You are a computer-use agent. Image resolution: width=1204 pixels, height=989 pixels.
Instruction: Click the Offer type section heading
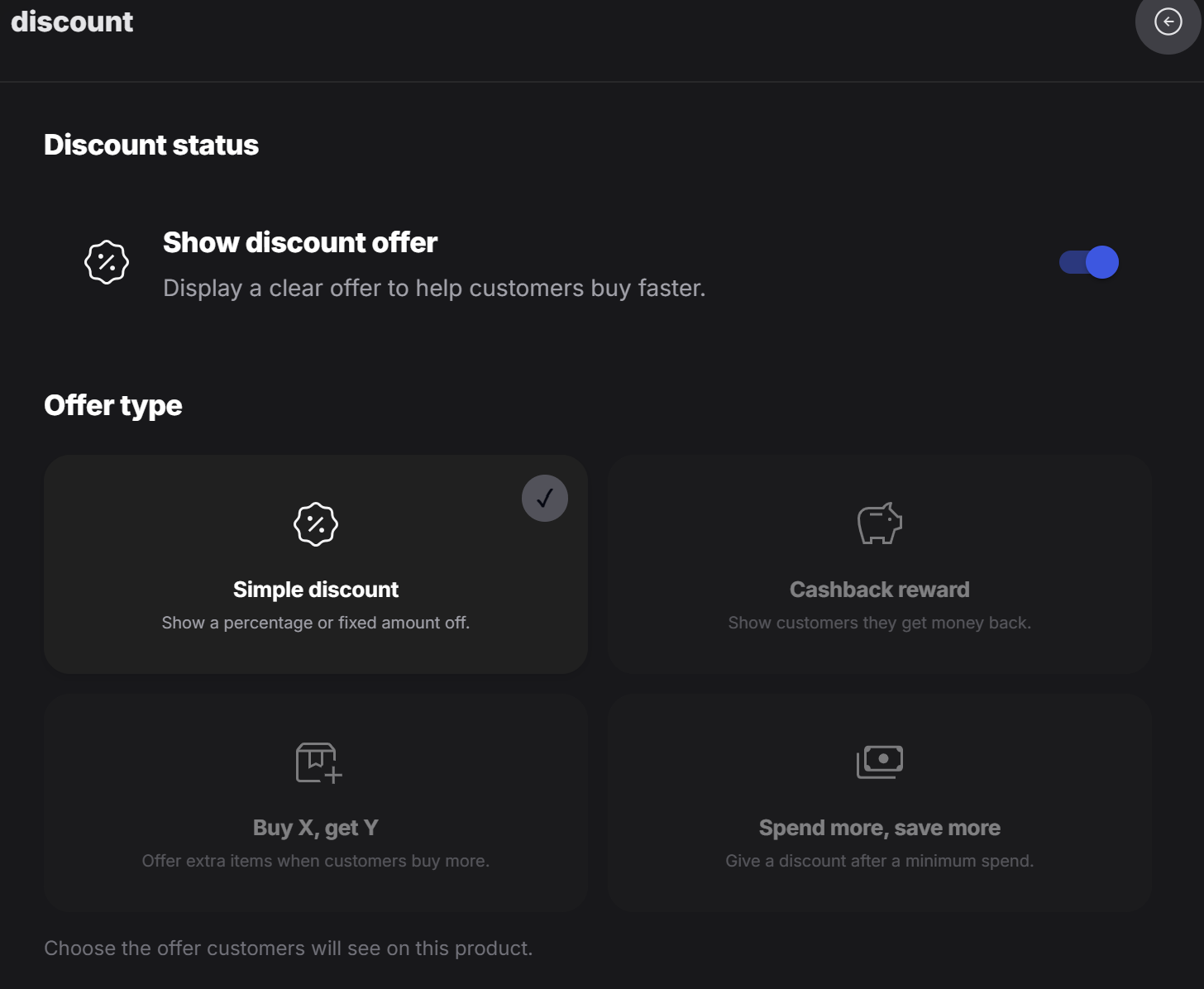pyautogui.click(x=113, y=406)
